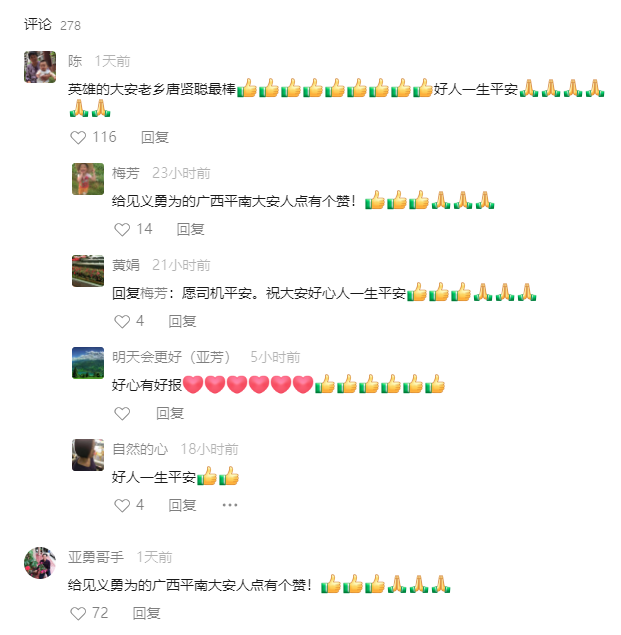Open 黄娟's flower avatar
This screenshot has height=635, width=621.
(88, 271)
